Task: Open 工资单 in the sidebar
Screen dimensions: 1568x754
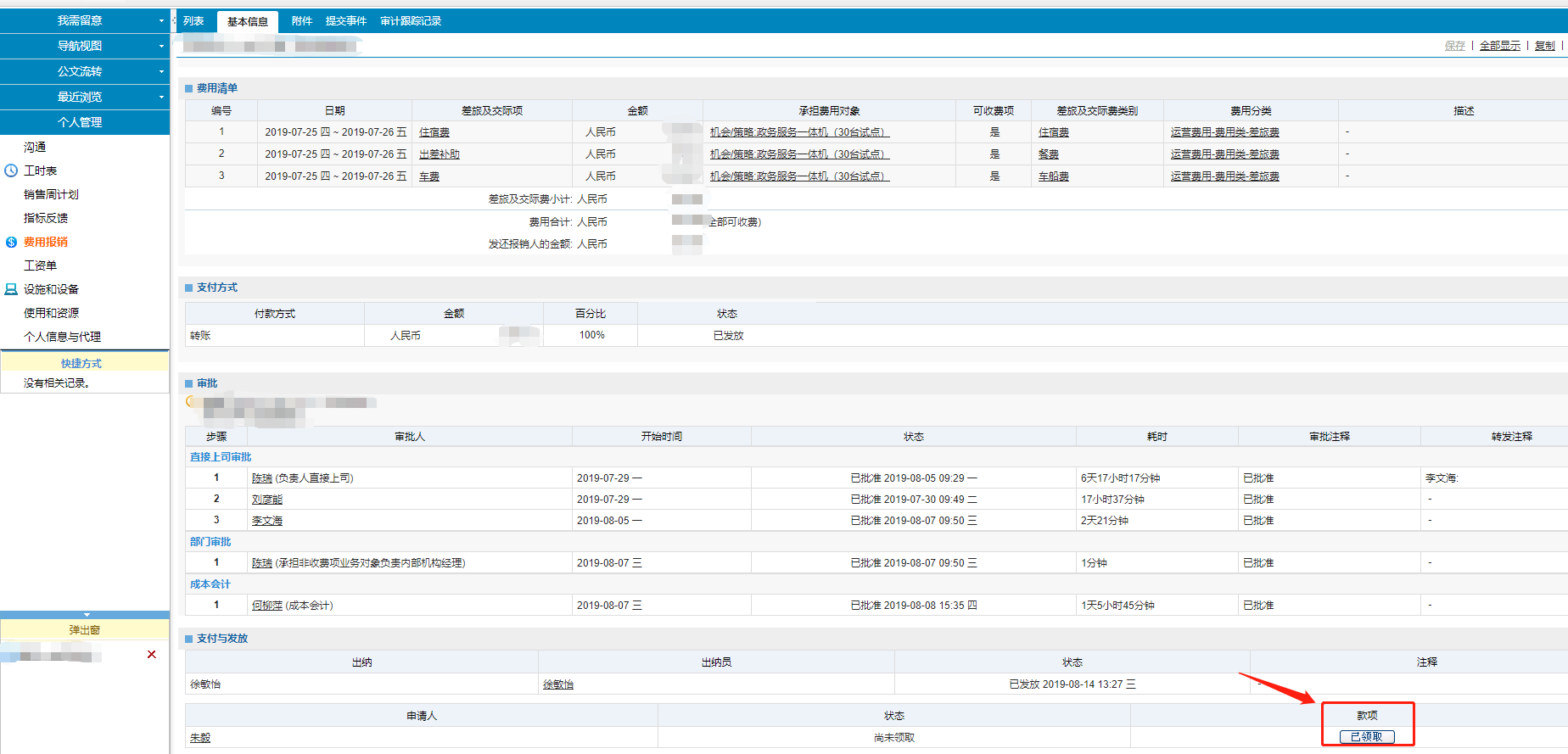Action: 40,265
